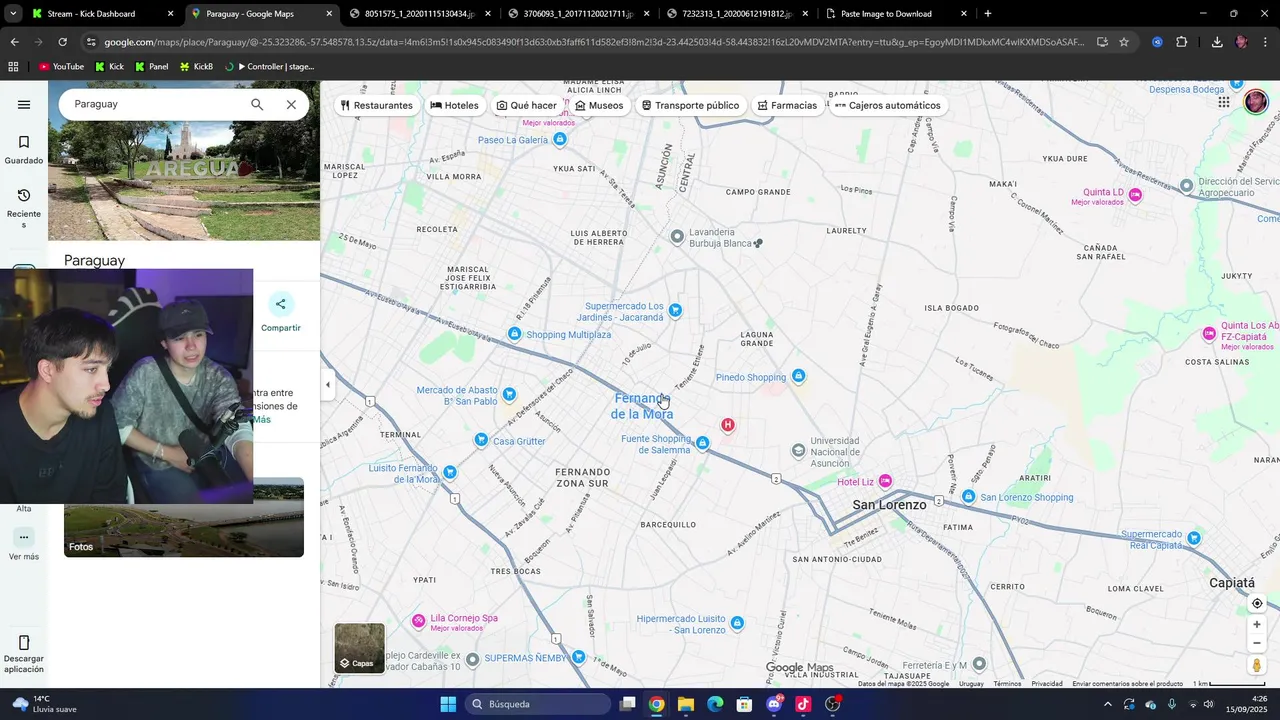Open the Chrome downloads button
Image resolution: width=1280 pixels, height=720 pixels.
point(1217,42)
